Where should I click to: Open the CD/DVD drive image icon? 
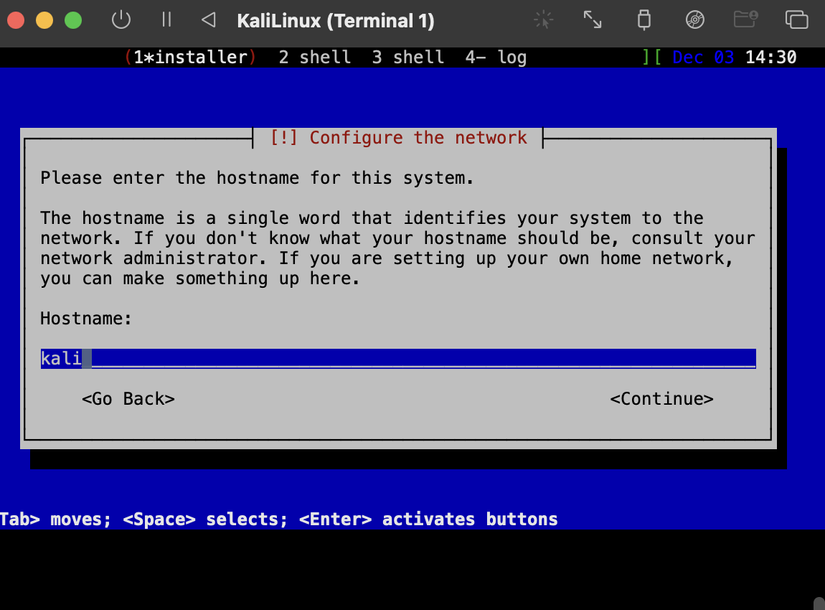pyautogui.click(x=695, y=20)
